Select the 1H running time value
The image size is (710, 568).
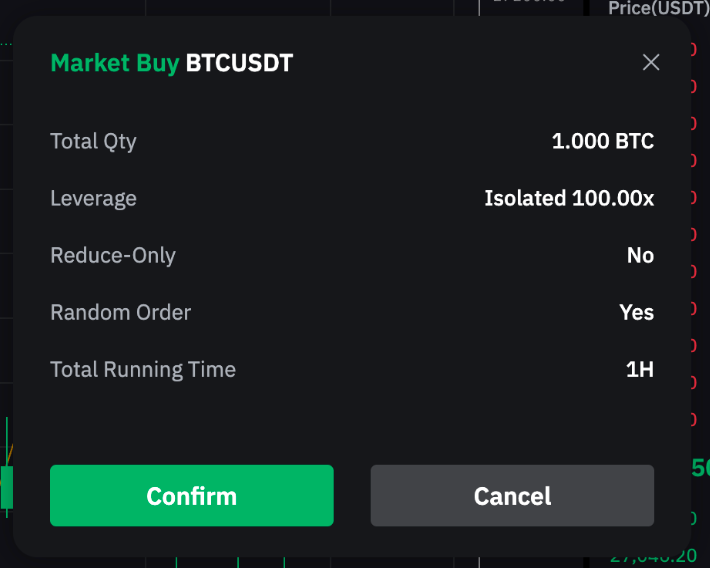click(640, 369)
